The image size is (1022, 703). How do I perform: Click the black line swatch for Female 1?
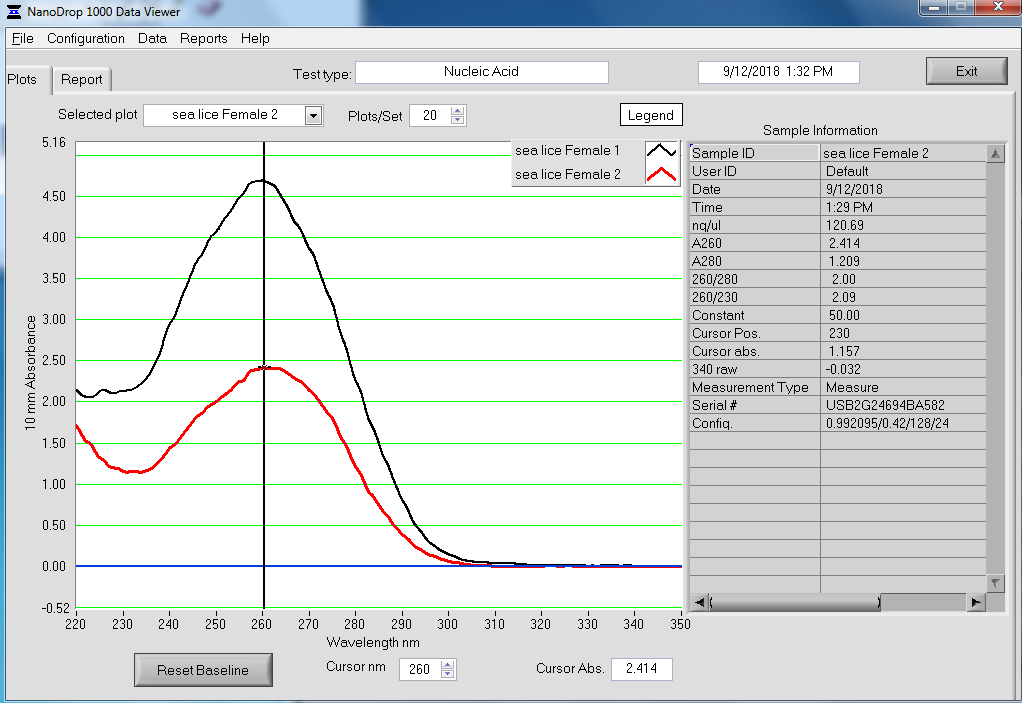(x=661, y=151)
